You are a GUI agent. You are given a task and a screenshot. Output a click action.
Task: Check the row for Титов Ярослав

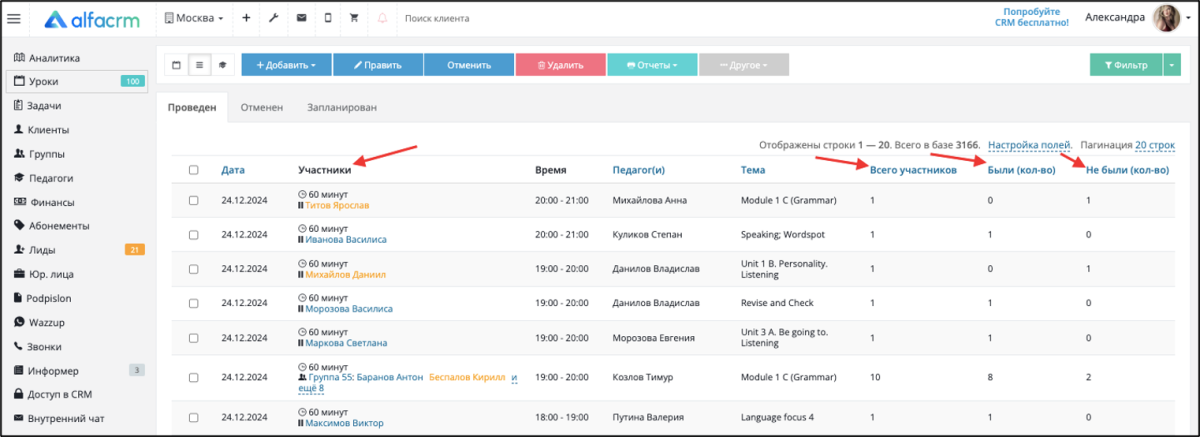point(194,201)
